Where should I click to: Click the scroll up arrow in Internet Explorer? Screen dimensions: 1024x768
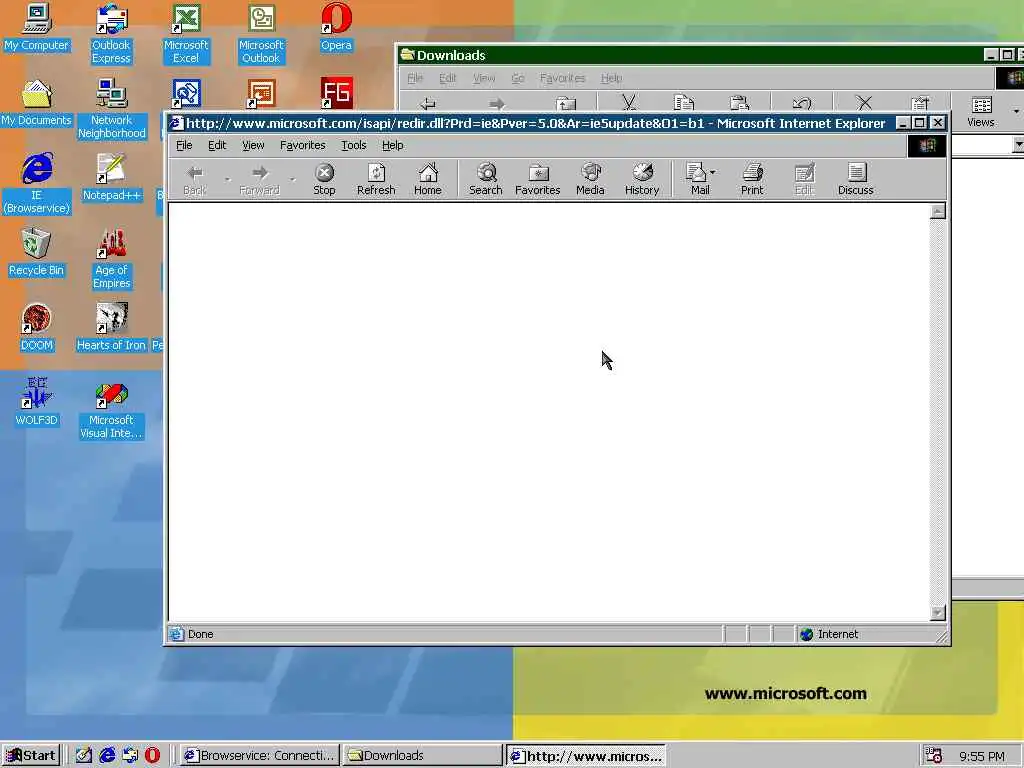[938, 211]
